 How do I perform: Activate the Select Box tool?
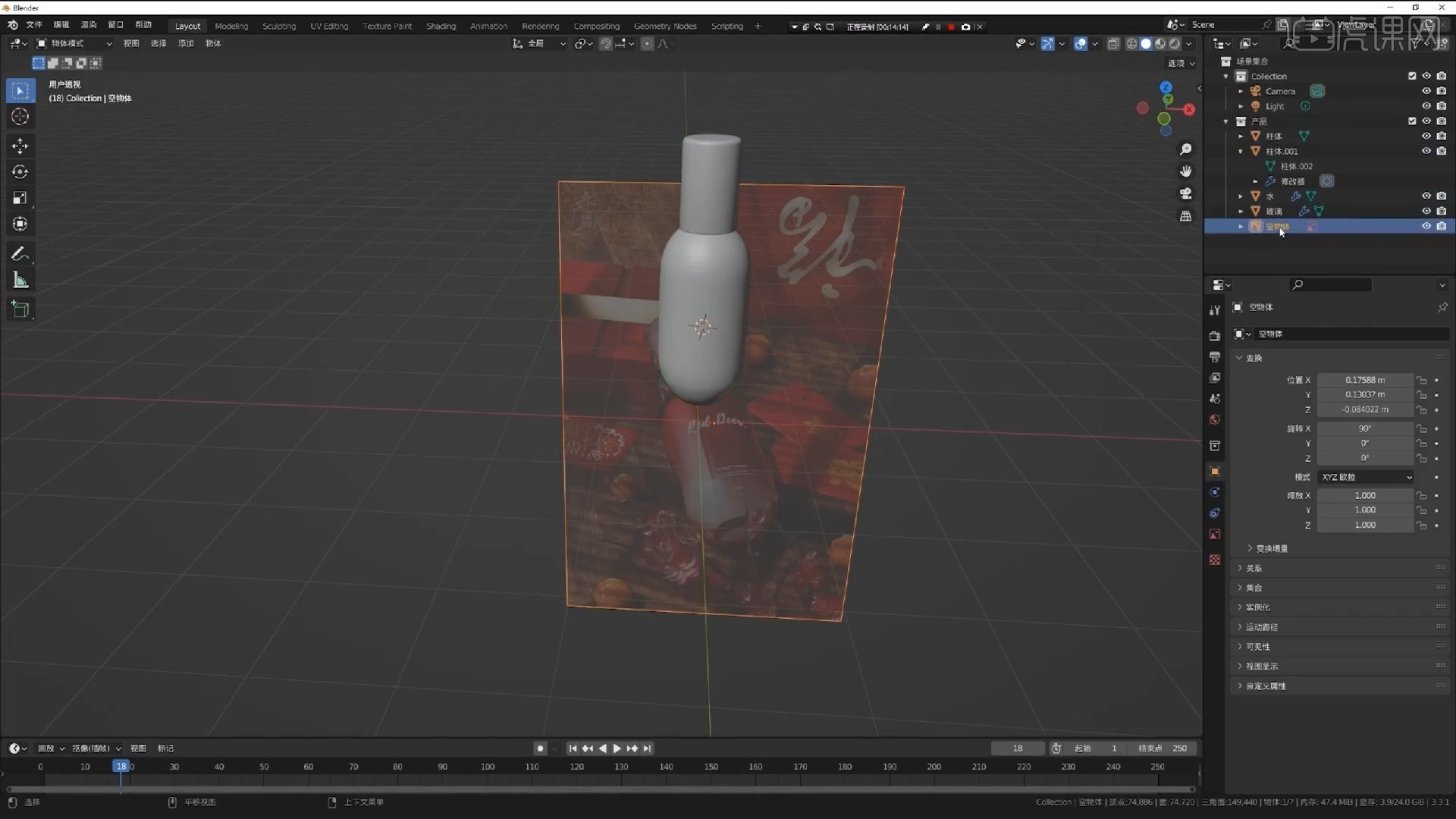(x=20, y=91)
